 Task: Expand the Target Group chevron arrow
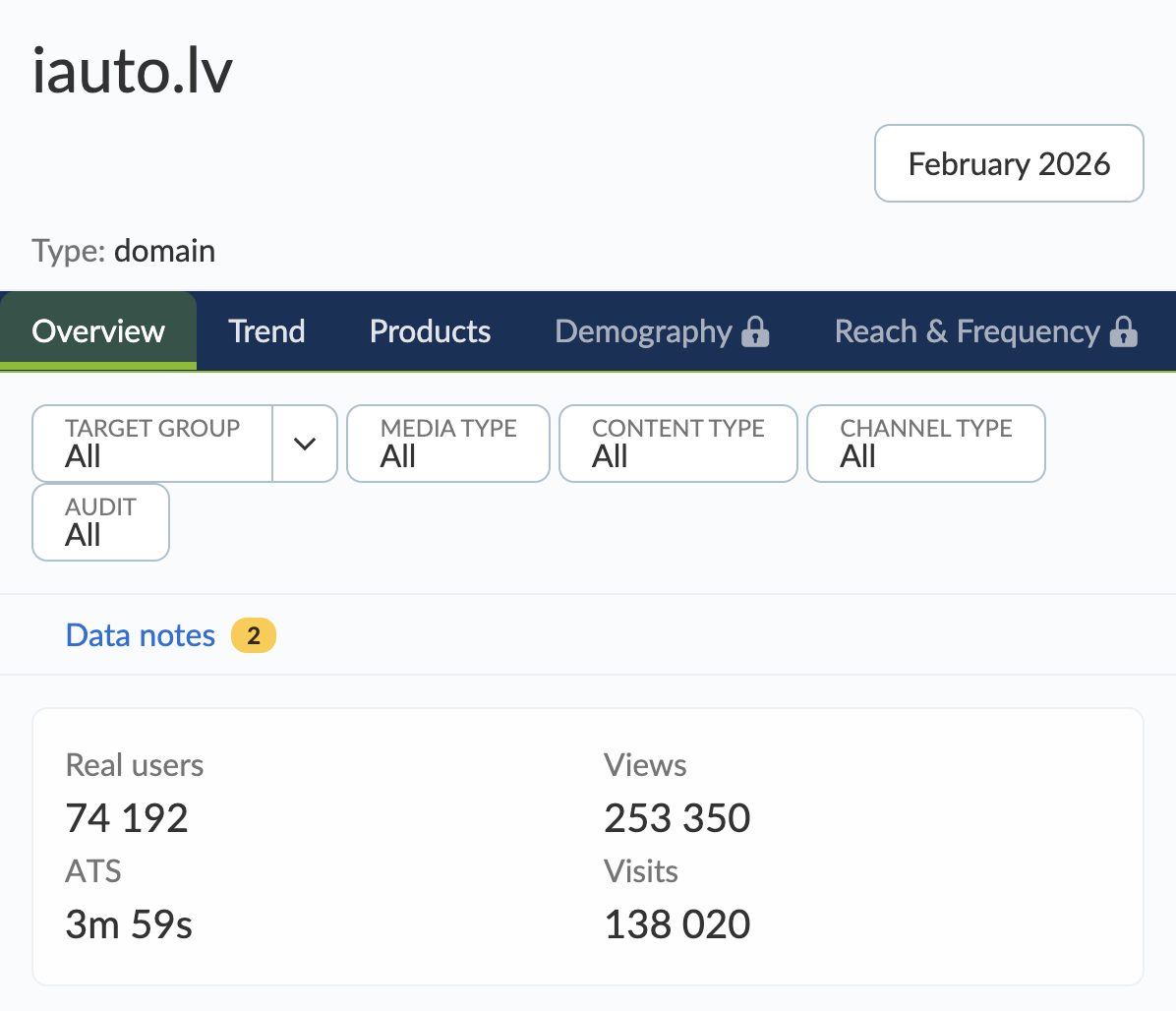point(305,444)
